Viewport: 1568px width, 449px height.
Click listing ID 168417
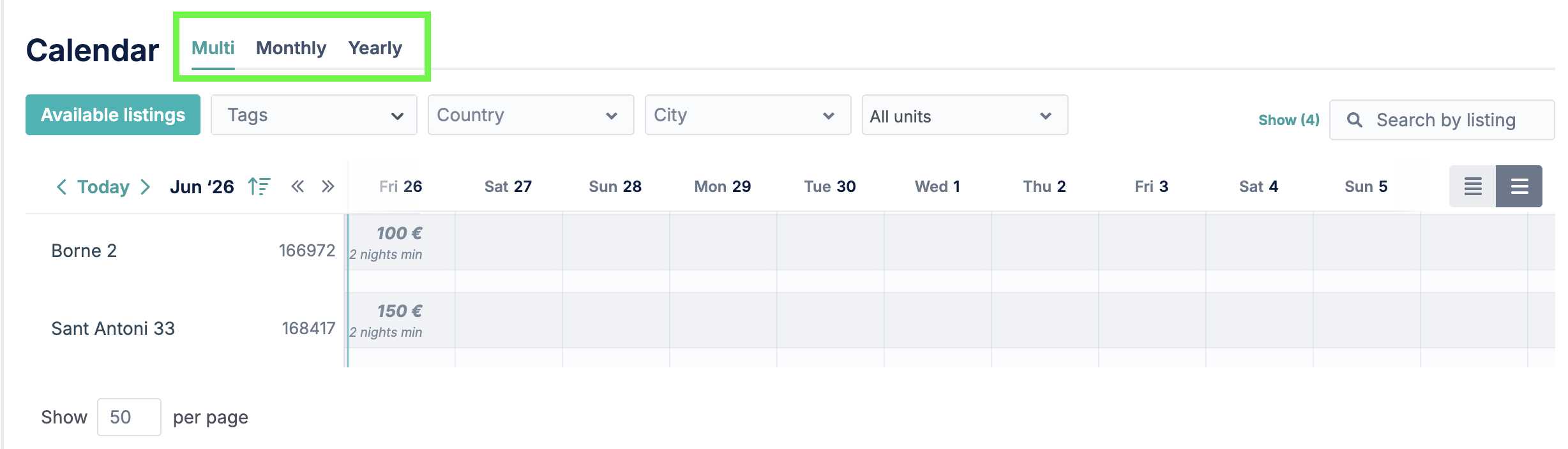[x=308, y=328]
